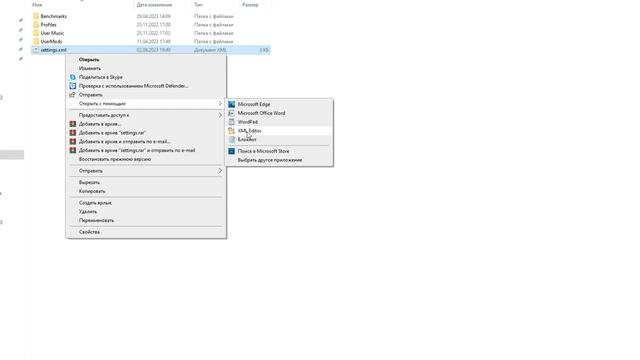Share the file via the Skype icon
Screen dimensions: 640x360
73,77
